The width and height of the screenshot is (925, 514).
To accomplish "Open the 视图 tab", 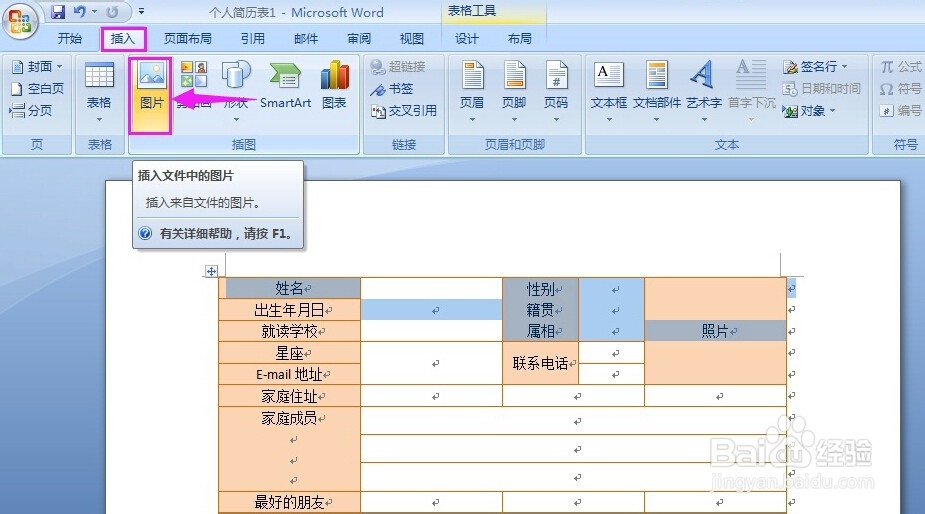I will [x=412, y=38].
